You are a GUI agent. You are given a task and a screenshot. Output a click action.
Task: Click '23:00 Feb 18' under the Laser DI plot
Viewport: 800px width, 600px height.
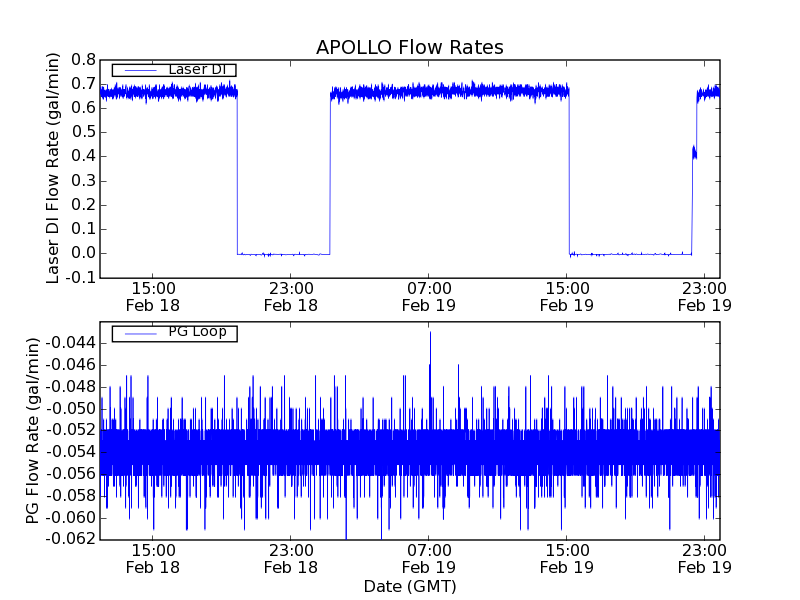point(291,297)
